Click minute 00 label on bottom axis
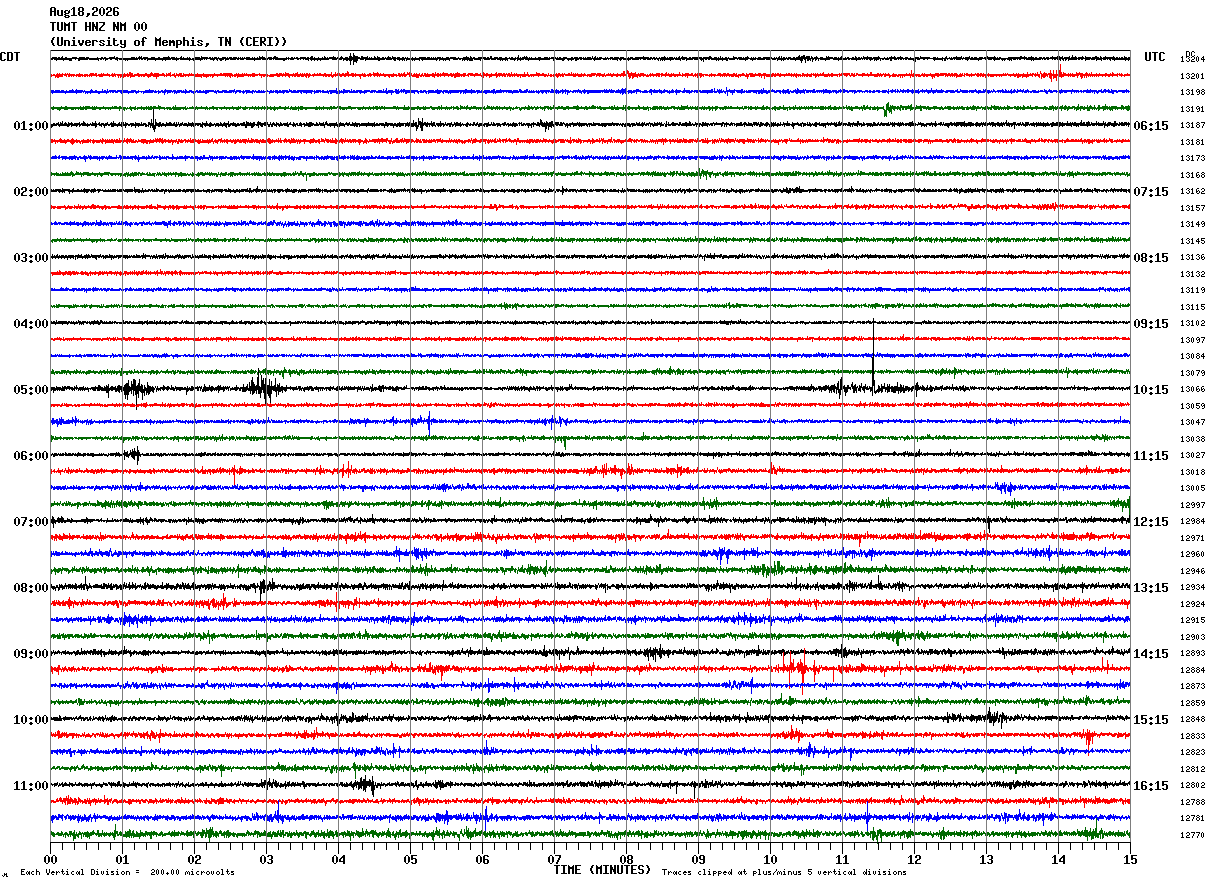The image size is (1210, 886). point(50,859)
